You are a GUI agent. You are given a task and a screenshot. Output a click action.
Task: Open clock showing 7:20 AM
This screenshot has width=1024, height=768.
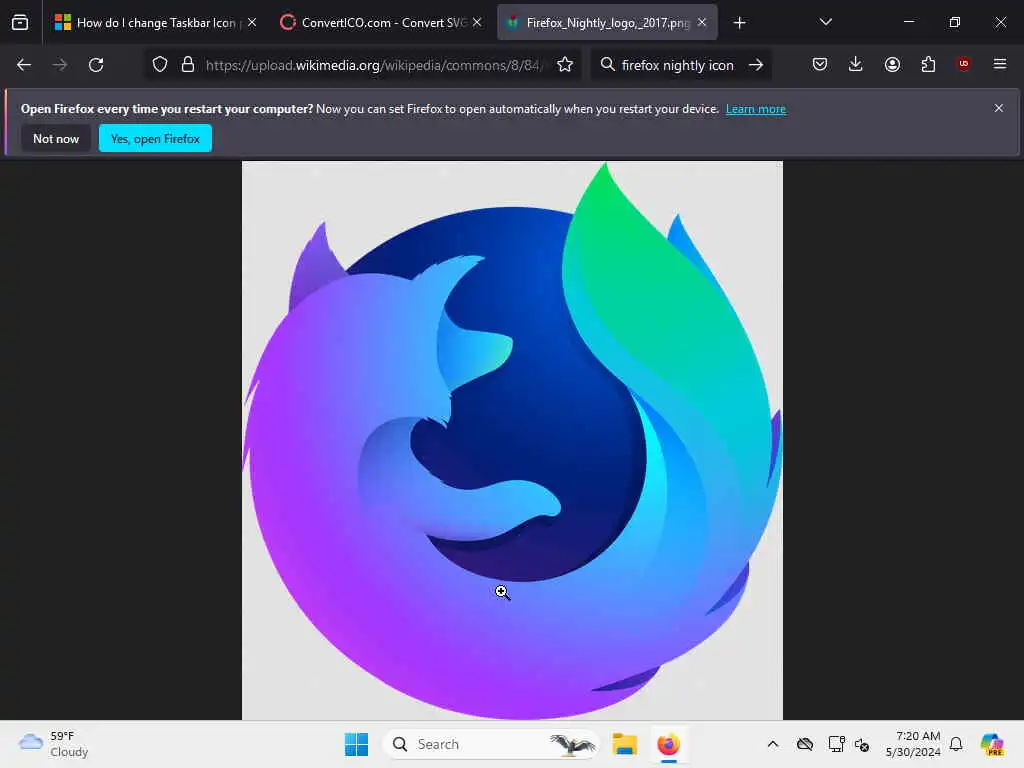913,744
